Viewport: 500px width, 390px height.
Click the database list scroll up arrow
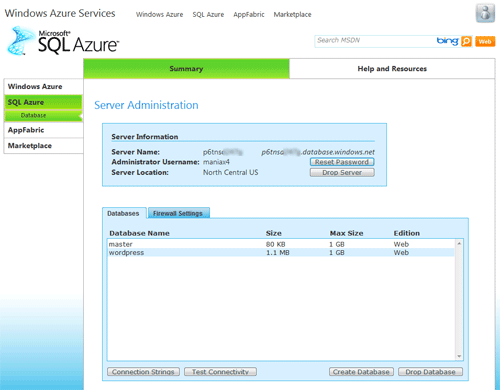pos(459,244)
